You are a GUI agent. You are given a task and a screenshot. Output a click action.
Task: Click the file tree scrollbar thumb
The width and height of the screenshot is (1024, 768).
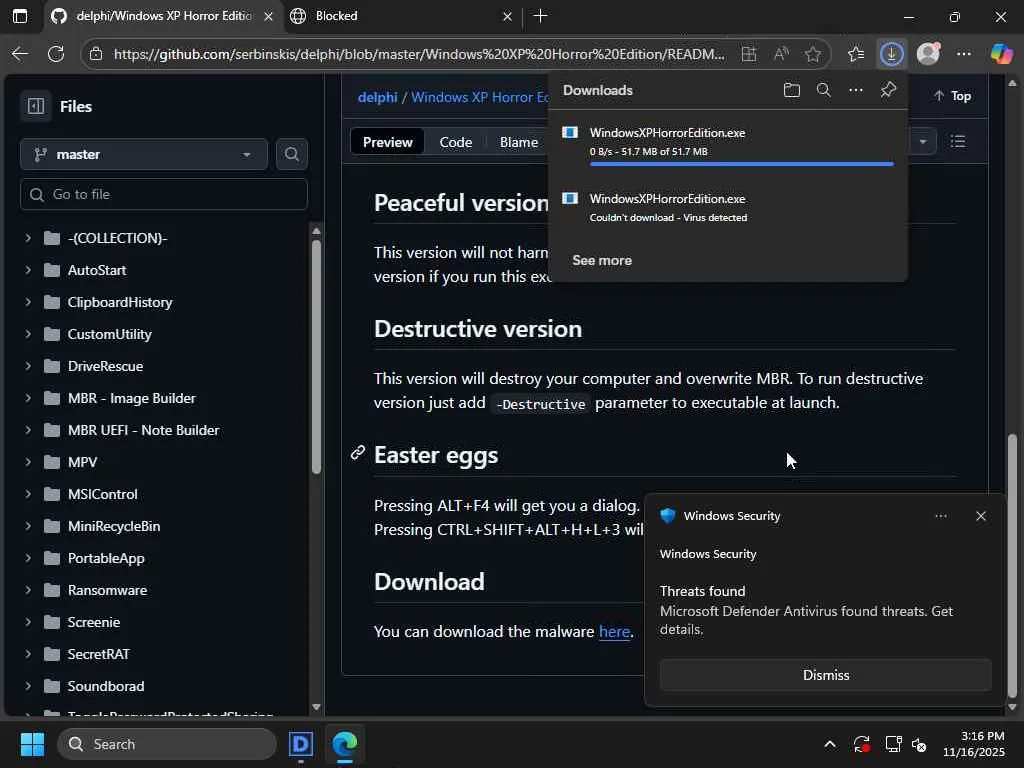[x=316, y=357]
